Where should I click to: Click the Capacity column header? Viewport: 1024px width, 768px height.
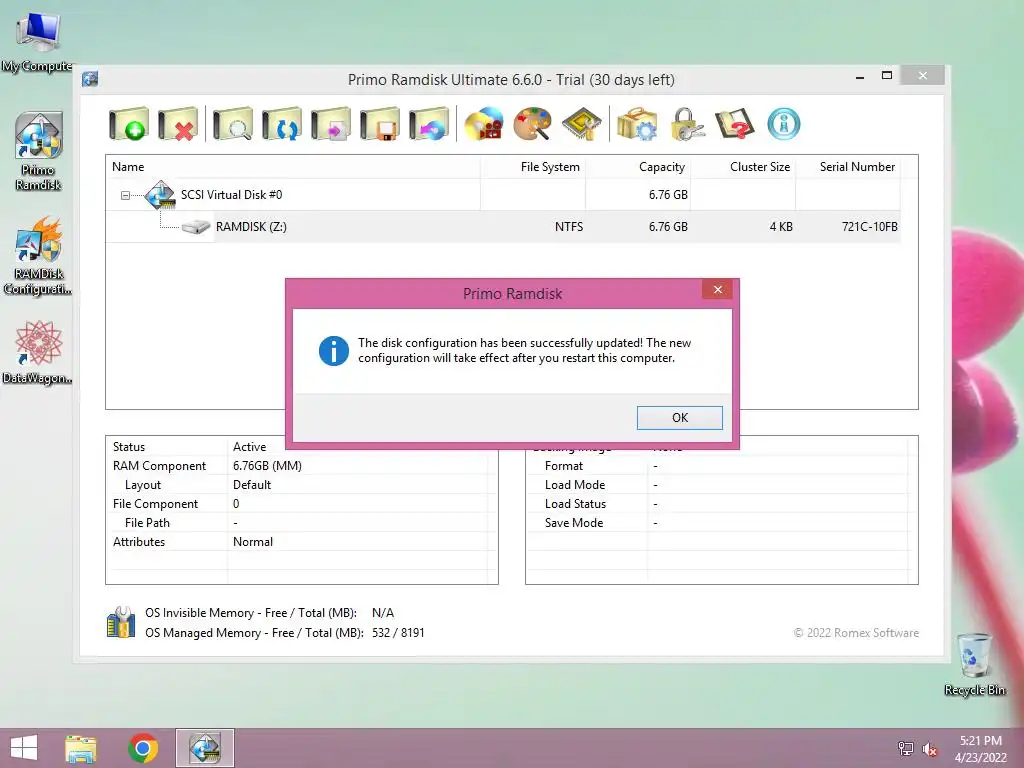tap(638, 167)
